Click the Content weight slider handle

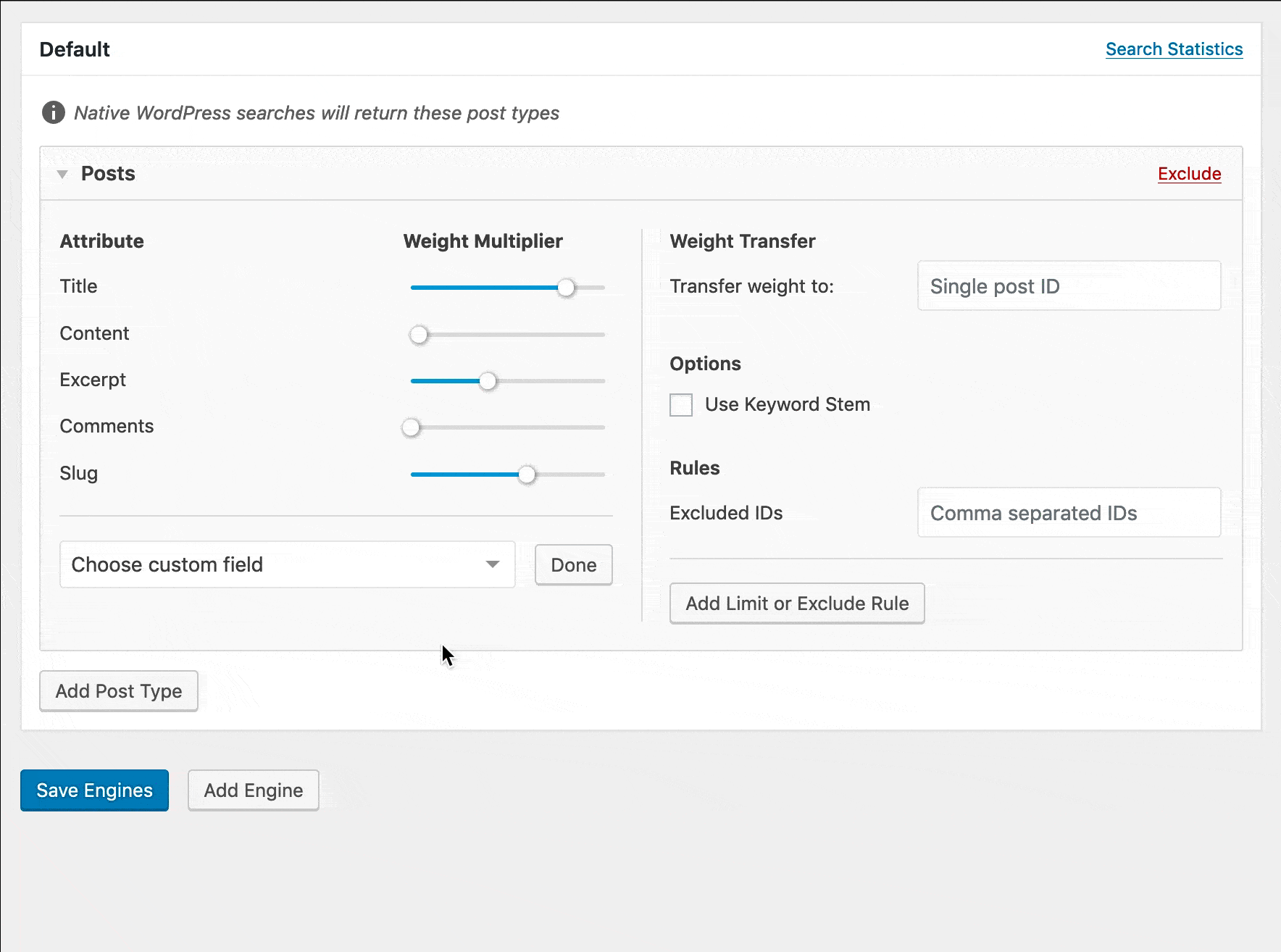(419, 335)
